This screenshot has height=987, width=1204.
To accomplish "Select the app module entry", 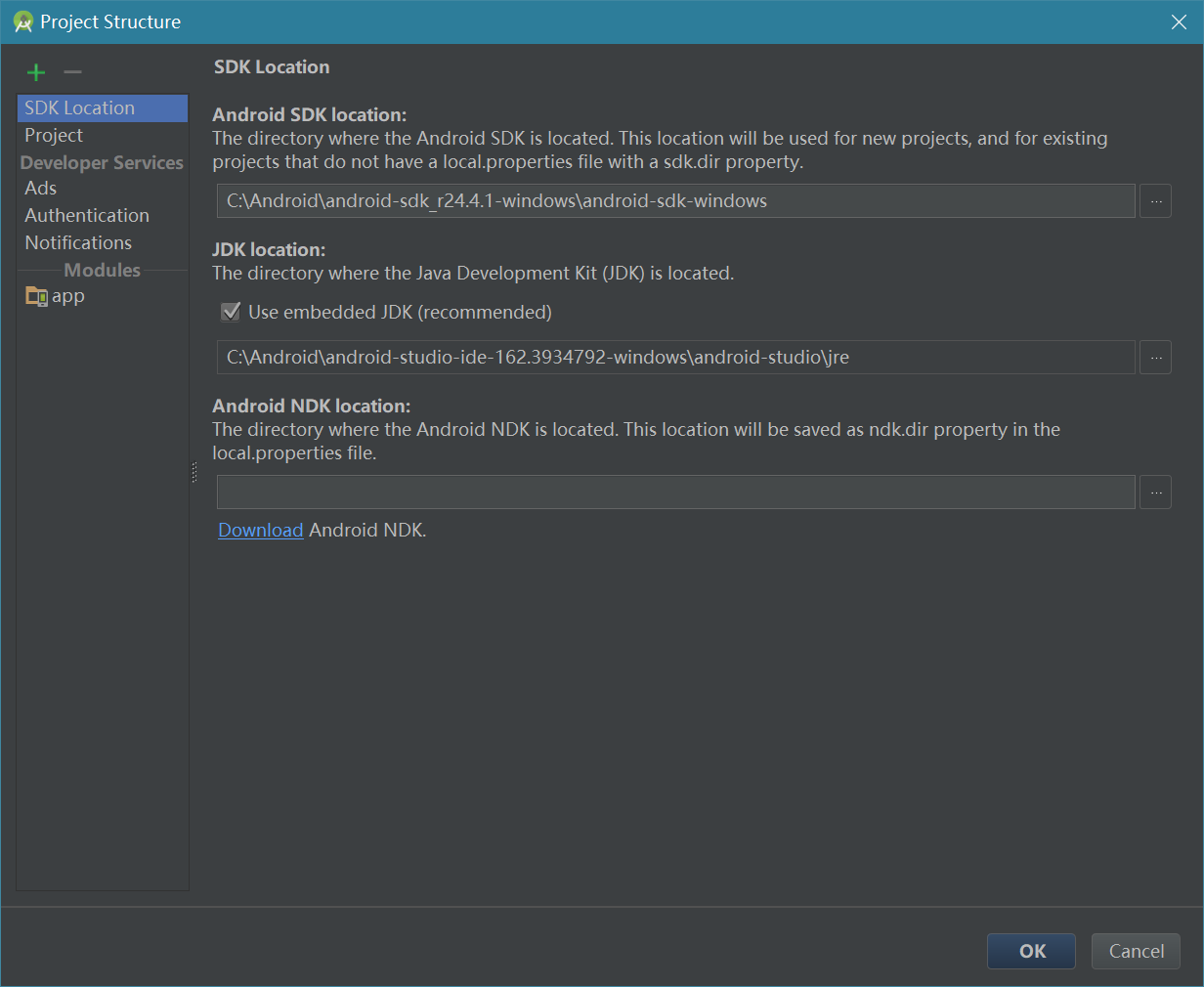I will 67,296.
